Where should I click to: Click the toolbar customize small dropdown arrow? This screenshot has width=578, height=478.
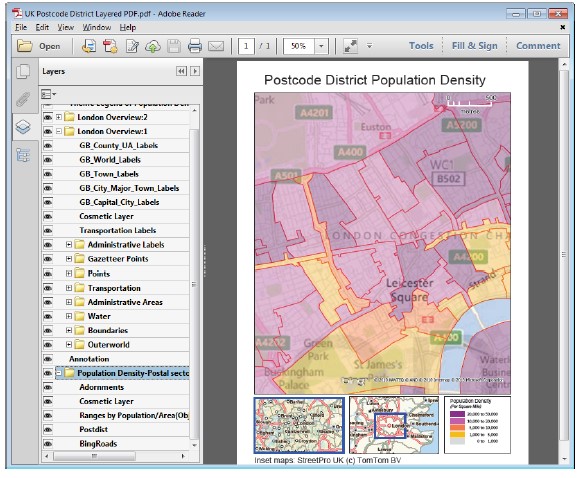tap(369, 46)
